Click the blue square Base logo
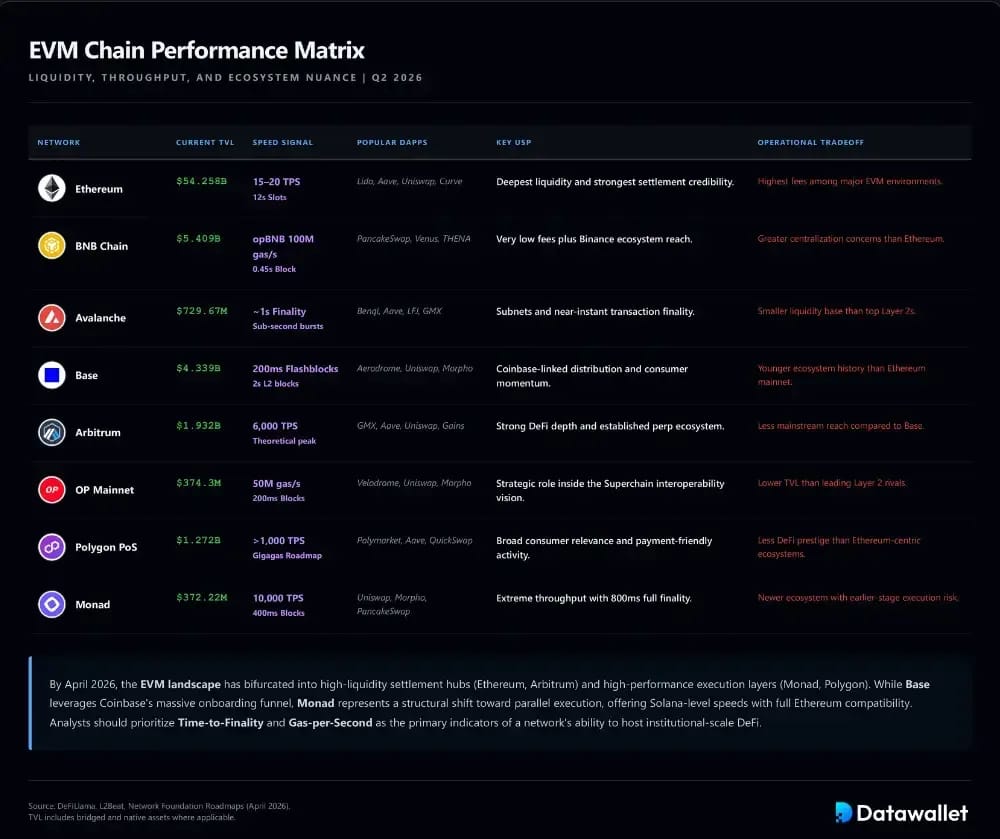1000x839 pixels. pos(52,375)
